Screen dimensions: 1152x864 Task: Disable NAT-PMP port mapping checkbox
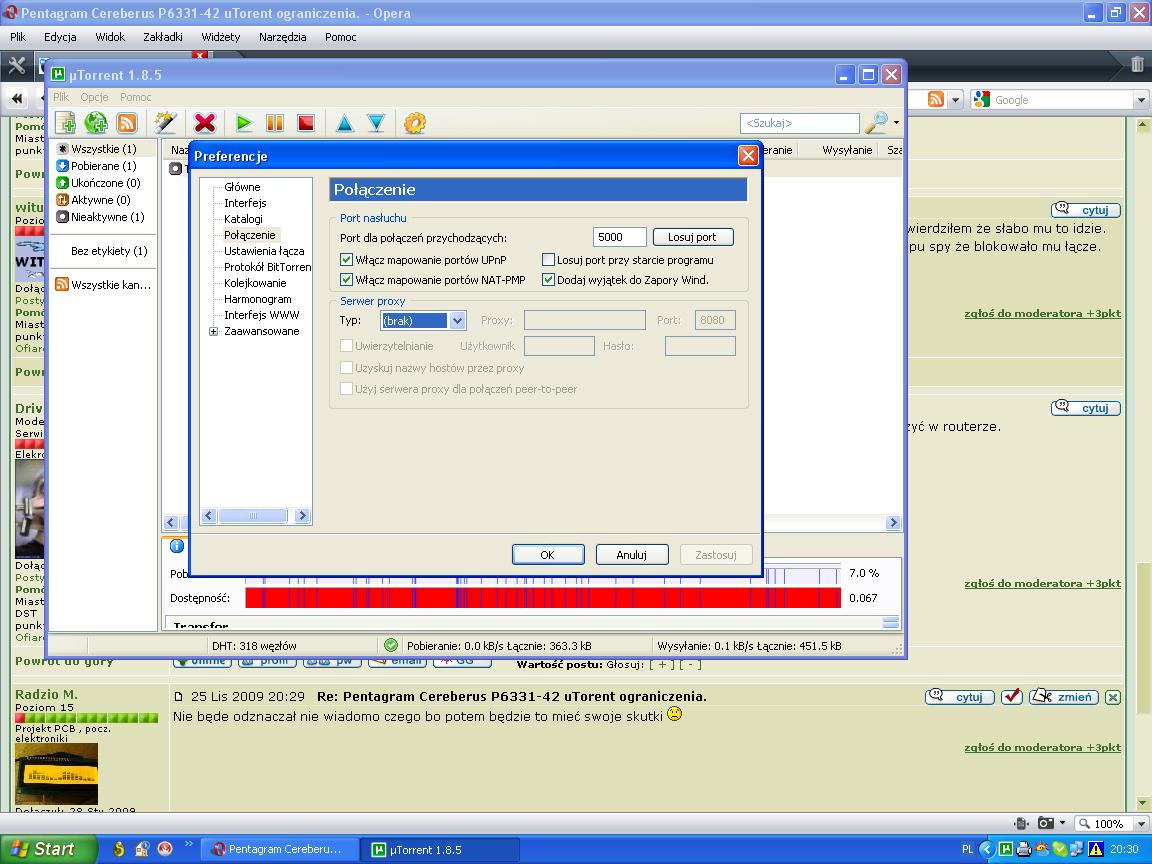click(x=347, y=280)
